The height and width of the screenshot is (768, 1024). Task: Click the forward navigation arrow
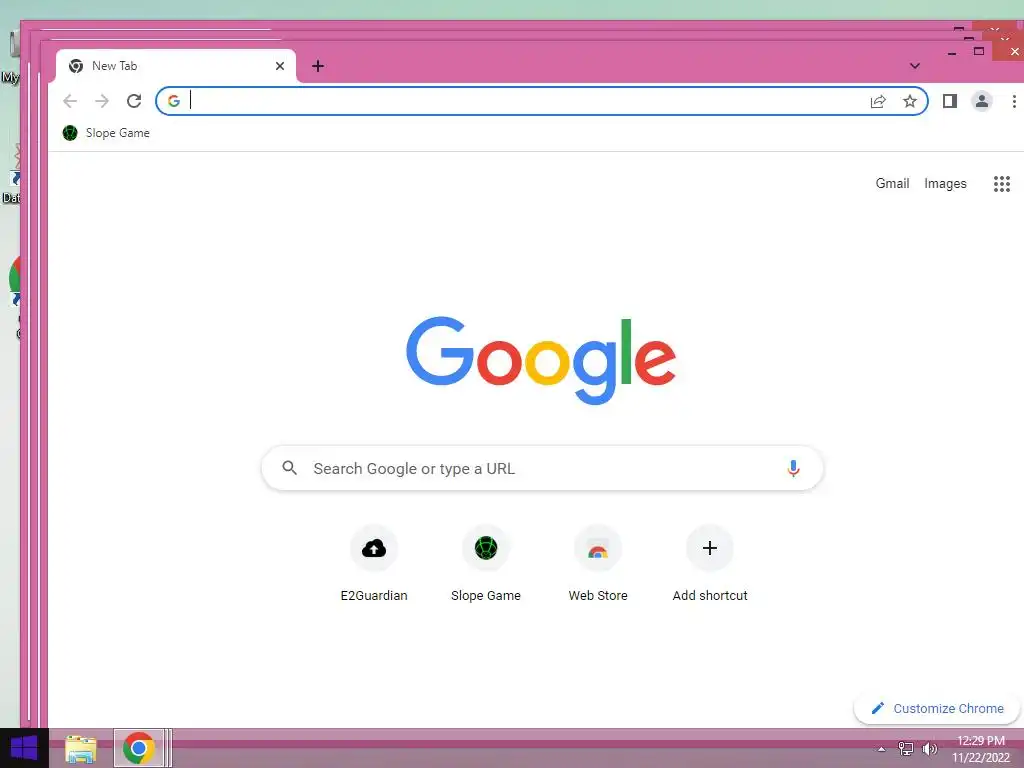pos(102,101)
